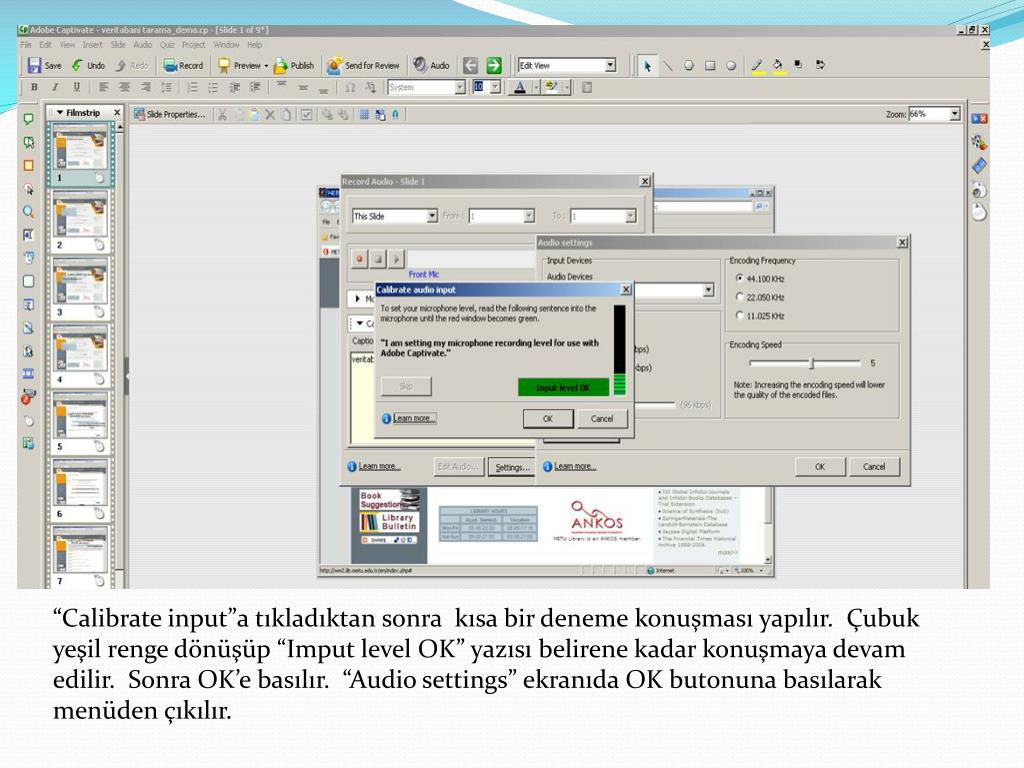1024x768 pixels.
Task: Select slide 3 thumbnail in Filmstrip
Action: pos(80,284)
